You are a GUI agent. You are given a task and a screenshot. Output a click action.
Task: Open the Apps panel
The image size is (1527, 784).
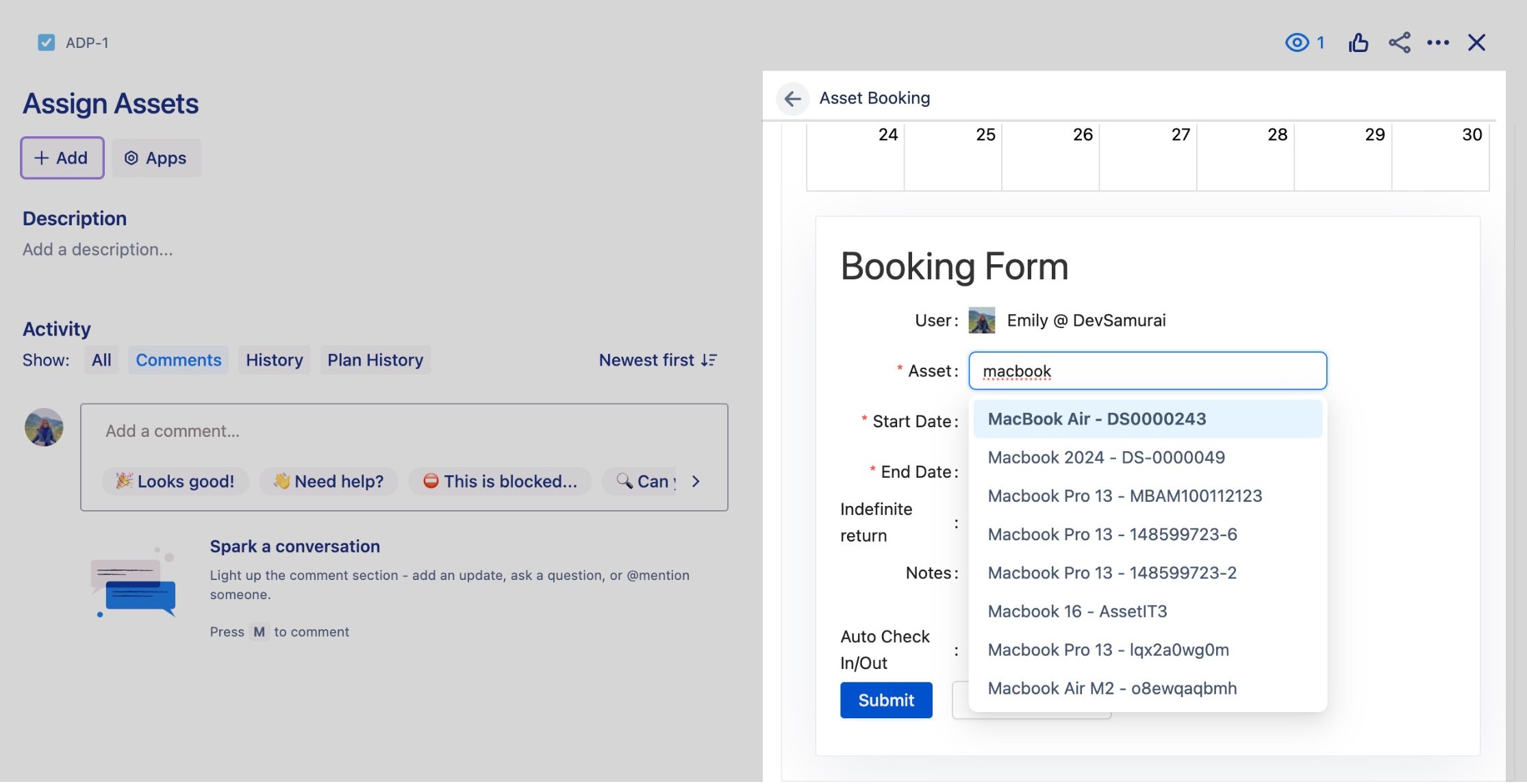click(156, 157)
